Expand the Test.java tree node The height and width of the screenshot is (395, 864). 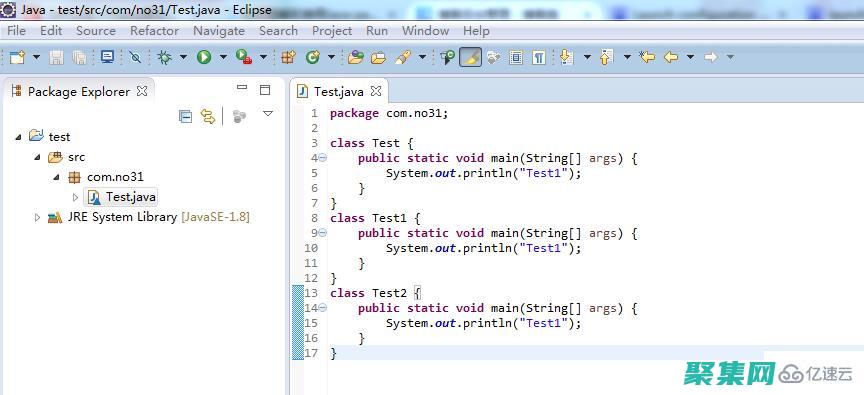(75, 197)
